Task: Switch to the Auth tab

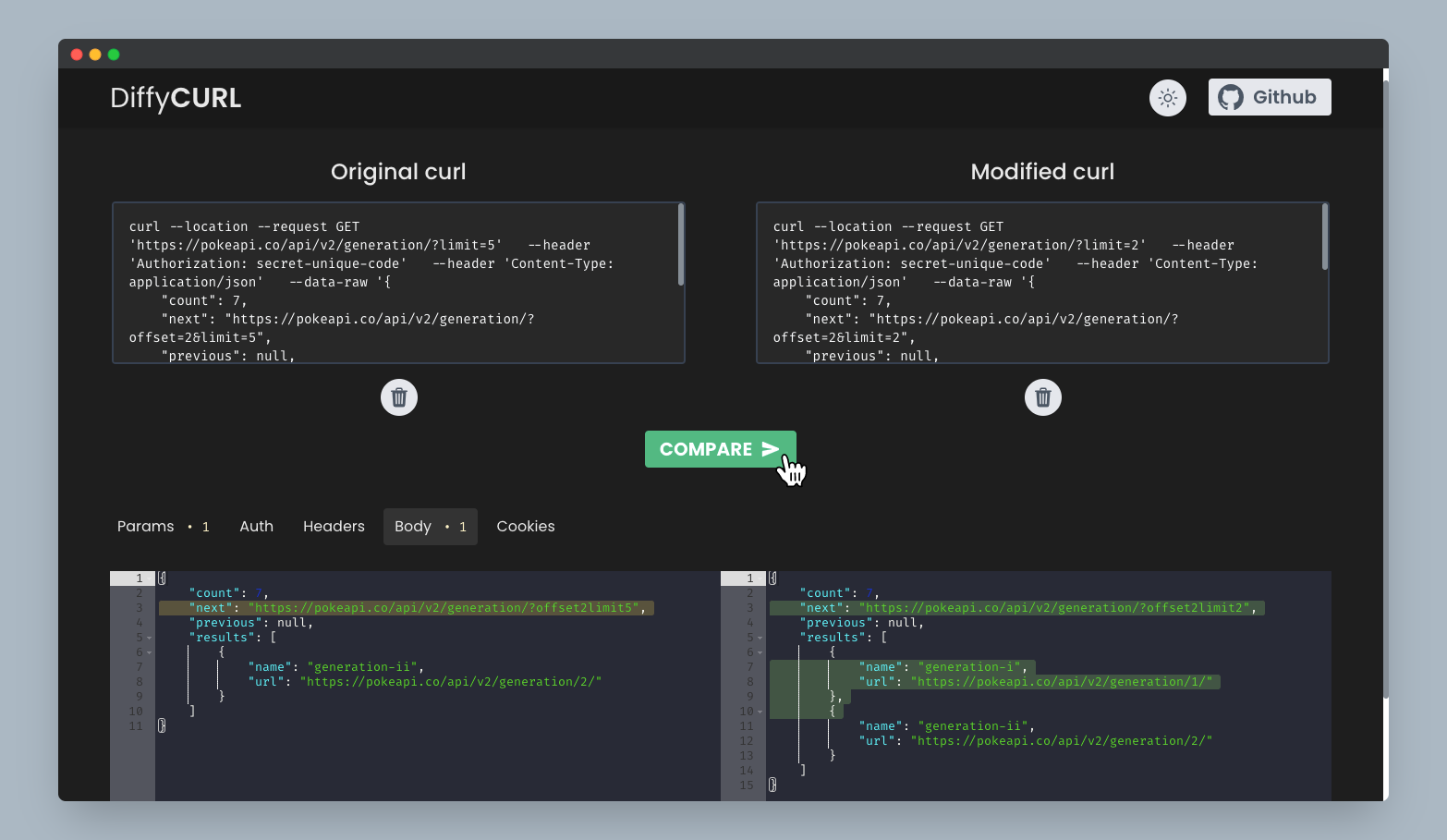Action: click(256, 527)
